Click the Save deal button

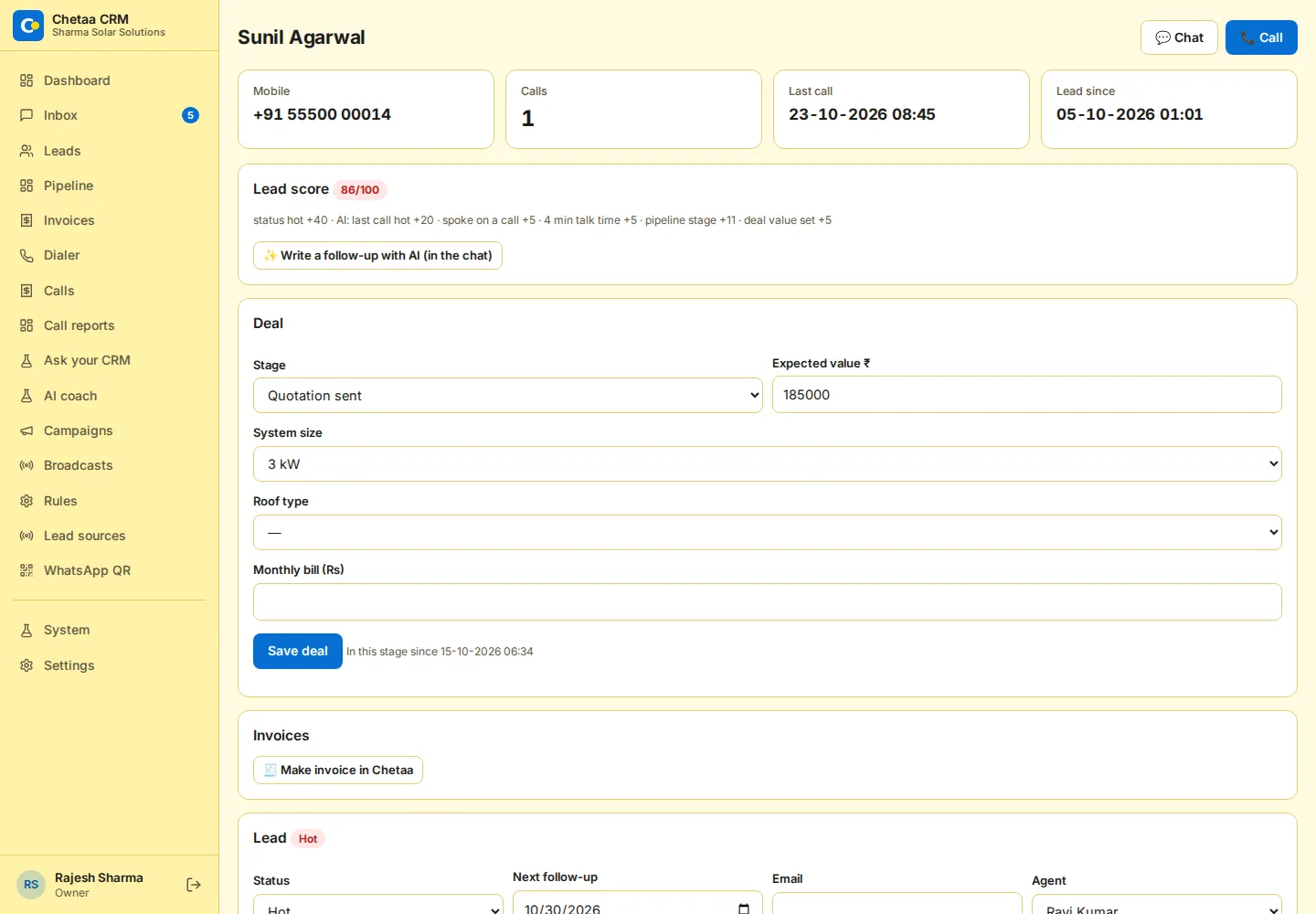point(298,651)
